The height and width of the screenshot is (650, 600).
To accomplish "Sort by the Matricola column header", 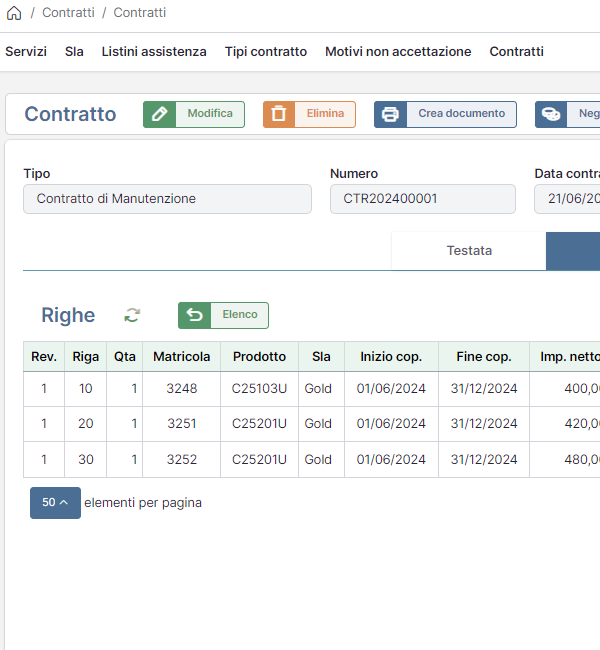I will [x=182, y=357].
